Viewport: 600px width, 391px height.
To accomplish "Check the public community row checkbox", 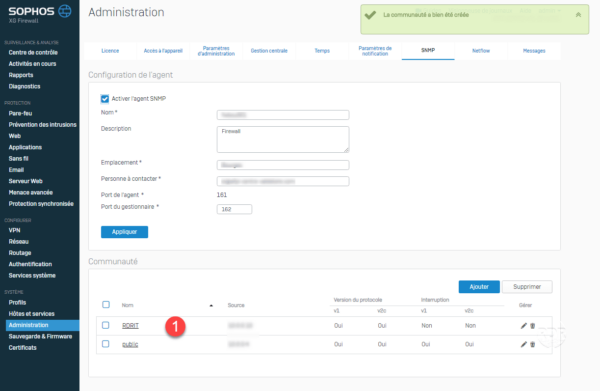I will click(106, 344).
